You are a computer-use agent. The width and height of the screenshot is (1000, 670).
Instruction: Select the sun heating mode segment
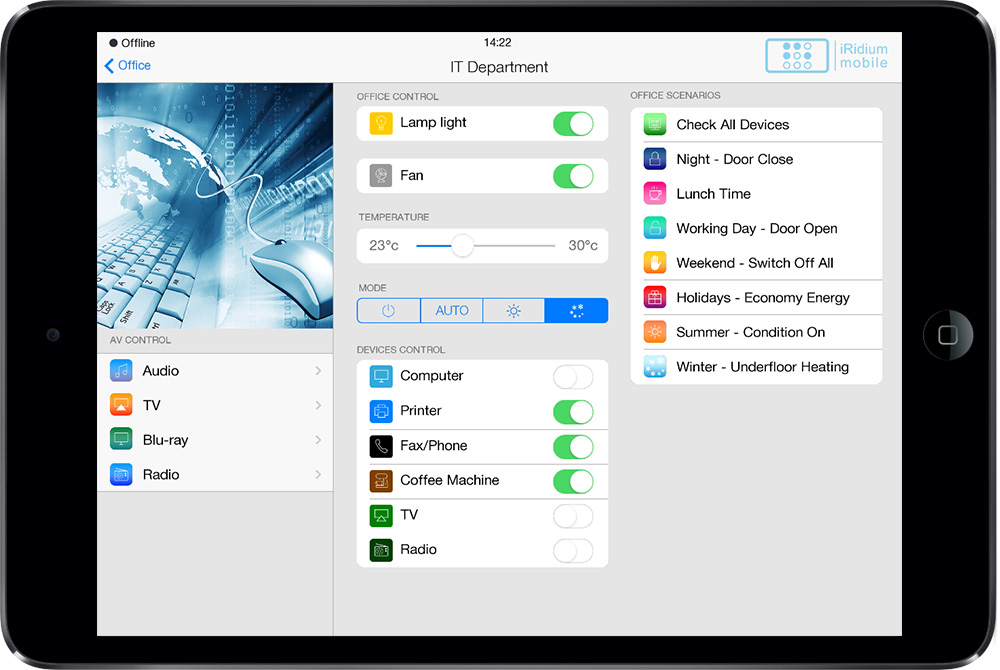pos(513,310)
